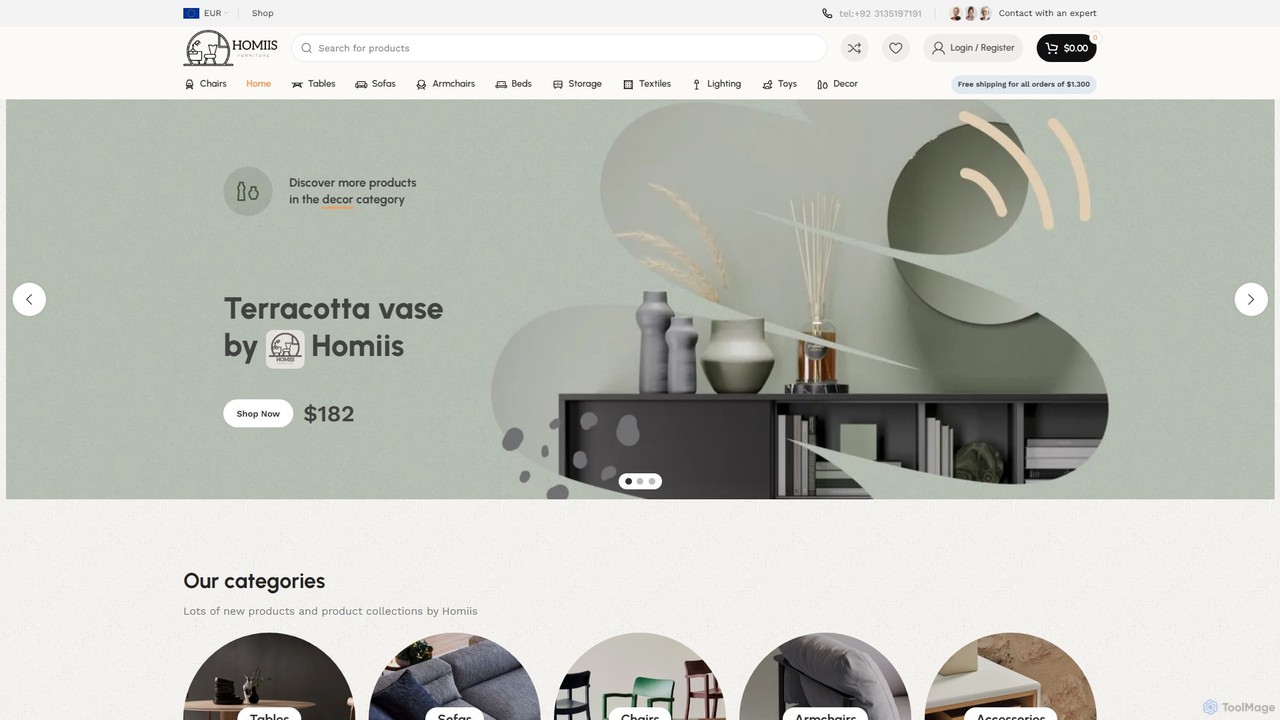Click the Shop link in top bar
1280x720 pixels.
click(262, 13)
